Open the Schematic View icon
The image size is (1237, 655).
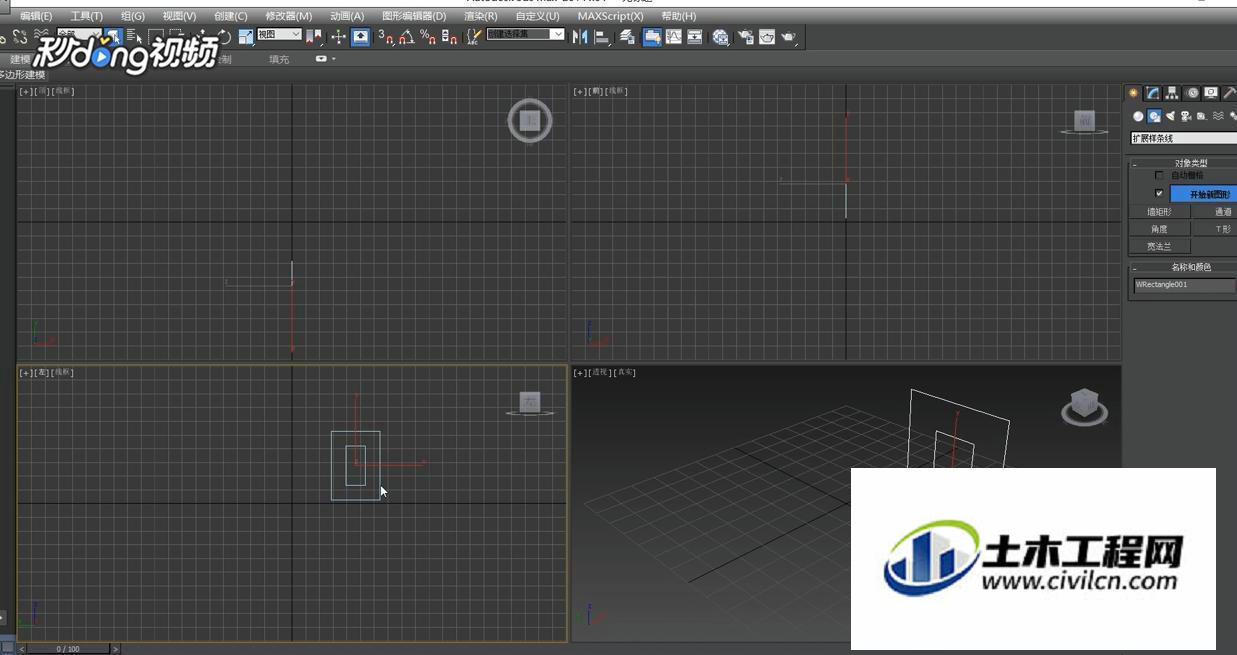[695, 37]
